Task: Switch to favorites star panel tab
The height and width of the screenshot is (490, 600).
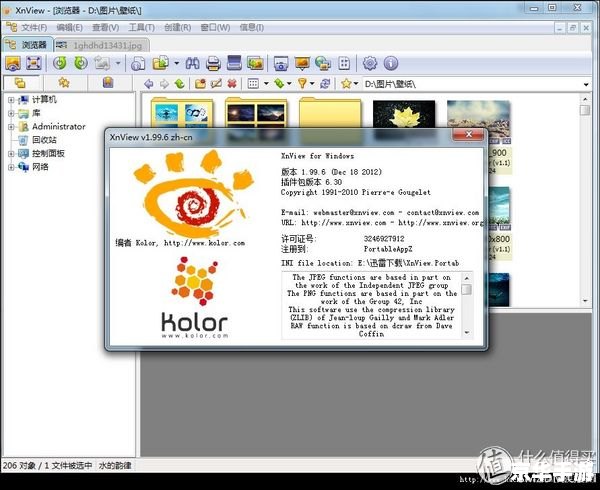Action: tap(64, 83)
